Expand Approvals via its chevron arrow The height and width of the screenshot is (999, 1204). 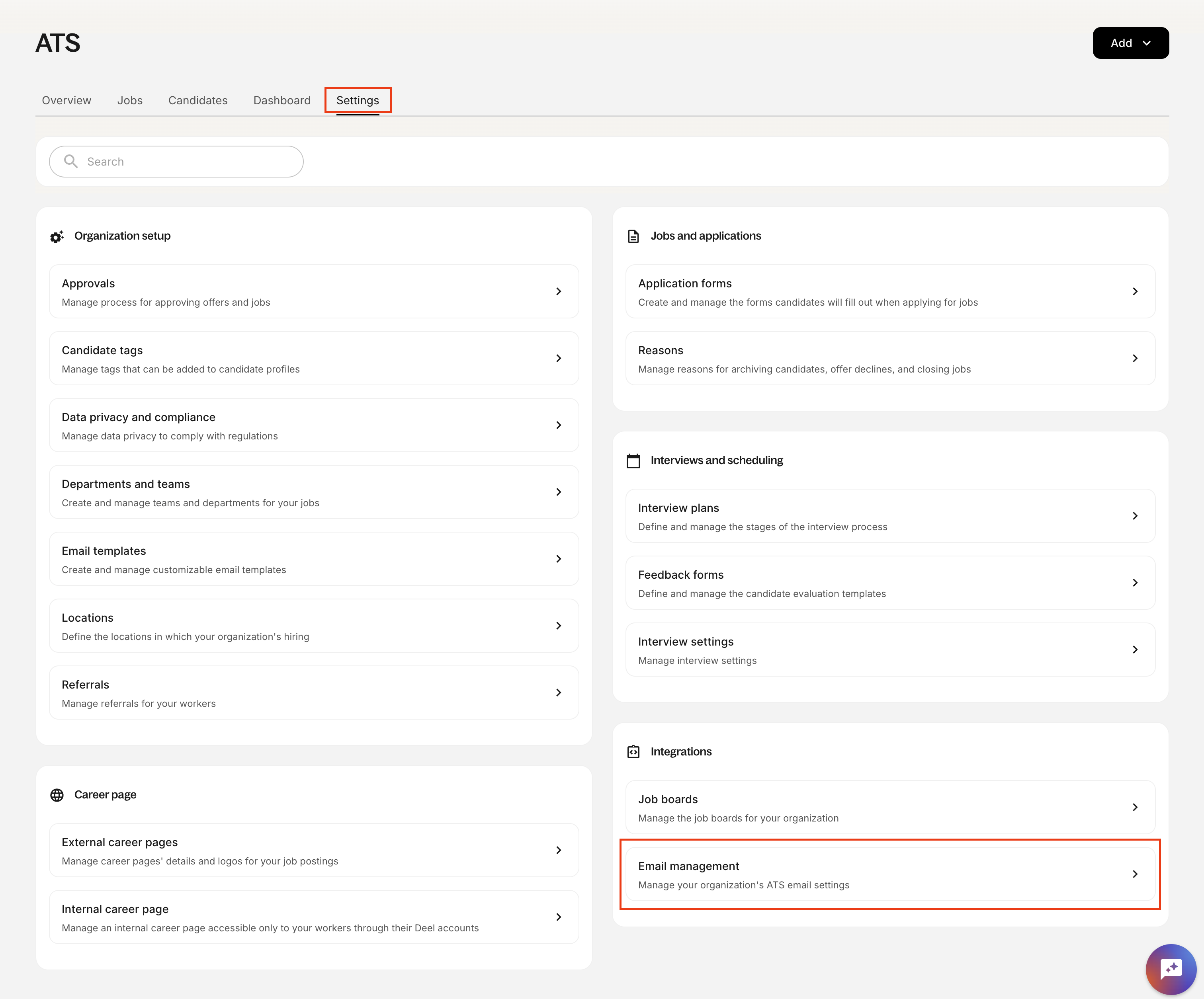coord(559,292)
